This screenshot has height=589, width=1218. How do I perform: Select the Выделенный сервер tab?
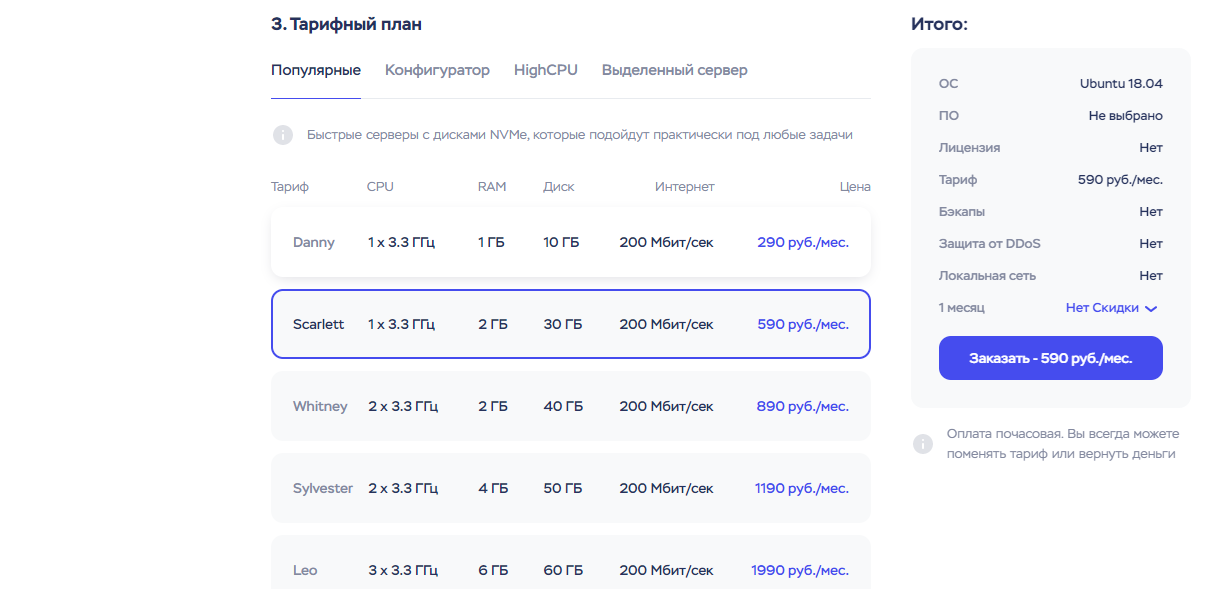(674, 70)
